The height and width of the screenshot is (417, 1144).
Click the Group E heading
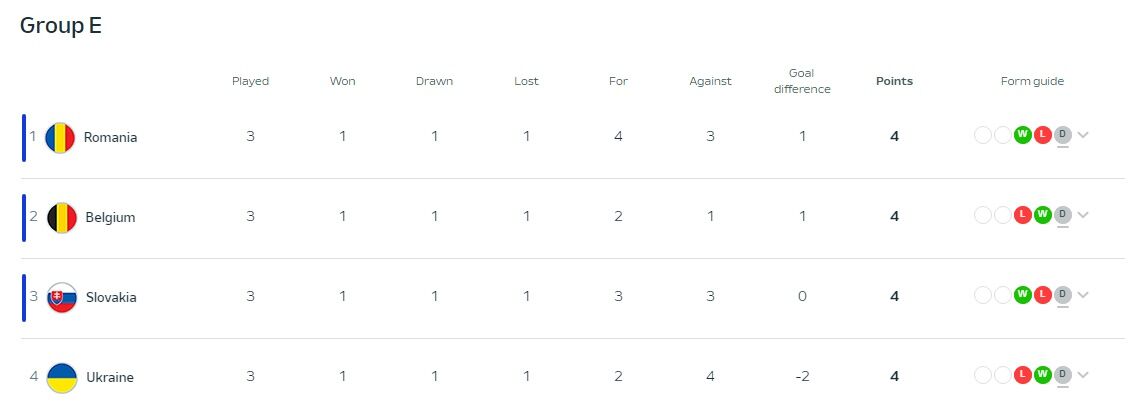[61, 26]
